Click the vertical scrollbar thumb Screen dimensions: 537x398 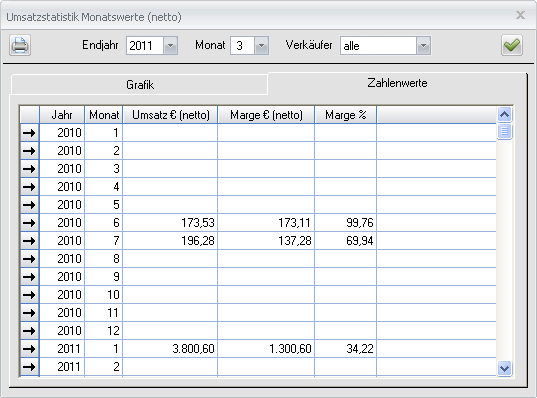point(504,131)
